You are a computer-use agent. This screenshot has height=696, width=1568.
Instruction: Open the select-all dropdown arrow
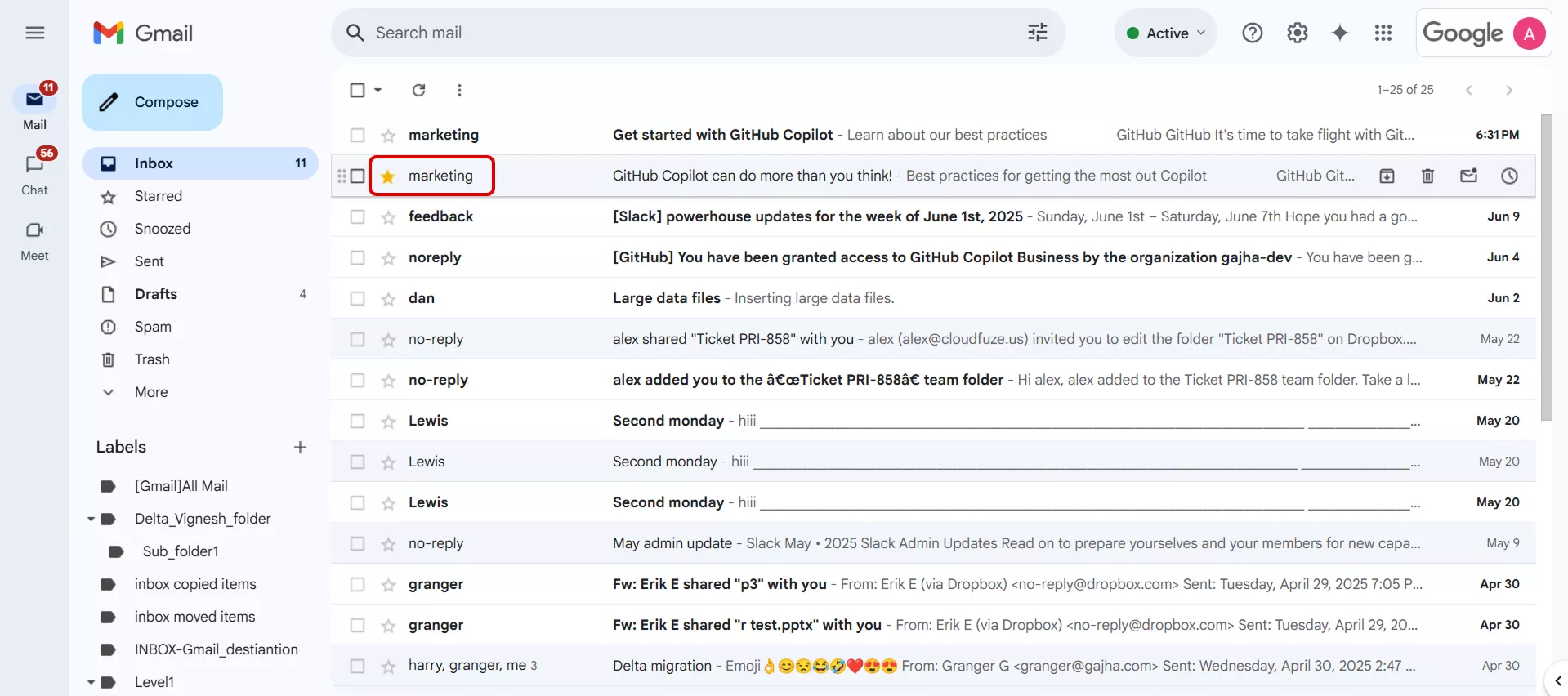click(x=378, y=90)
